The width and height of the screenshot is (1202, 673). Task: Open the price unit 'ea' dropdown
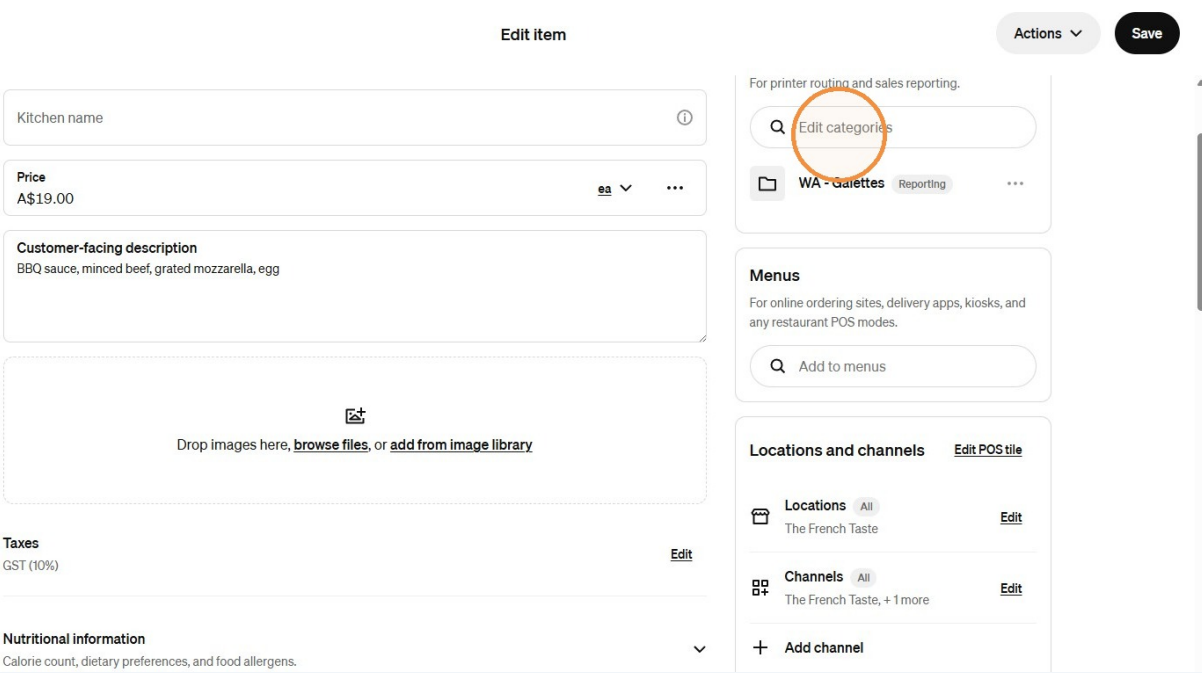[x=615, y=188]
